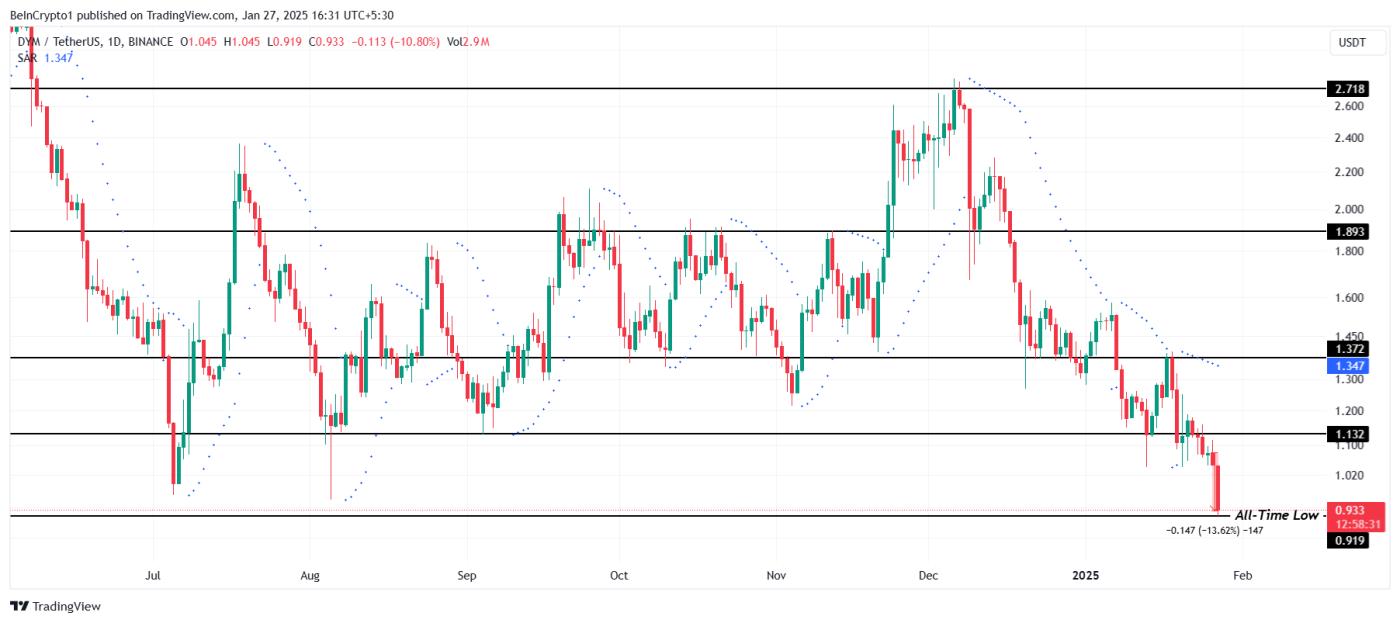Click the All-Time Low annotation text
The height and width of the screenshot is (623, 1400).
coord(1276,515)
